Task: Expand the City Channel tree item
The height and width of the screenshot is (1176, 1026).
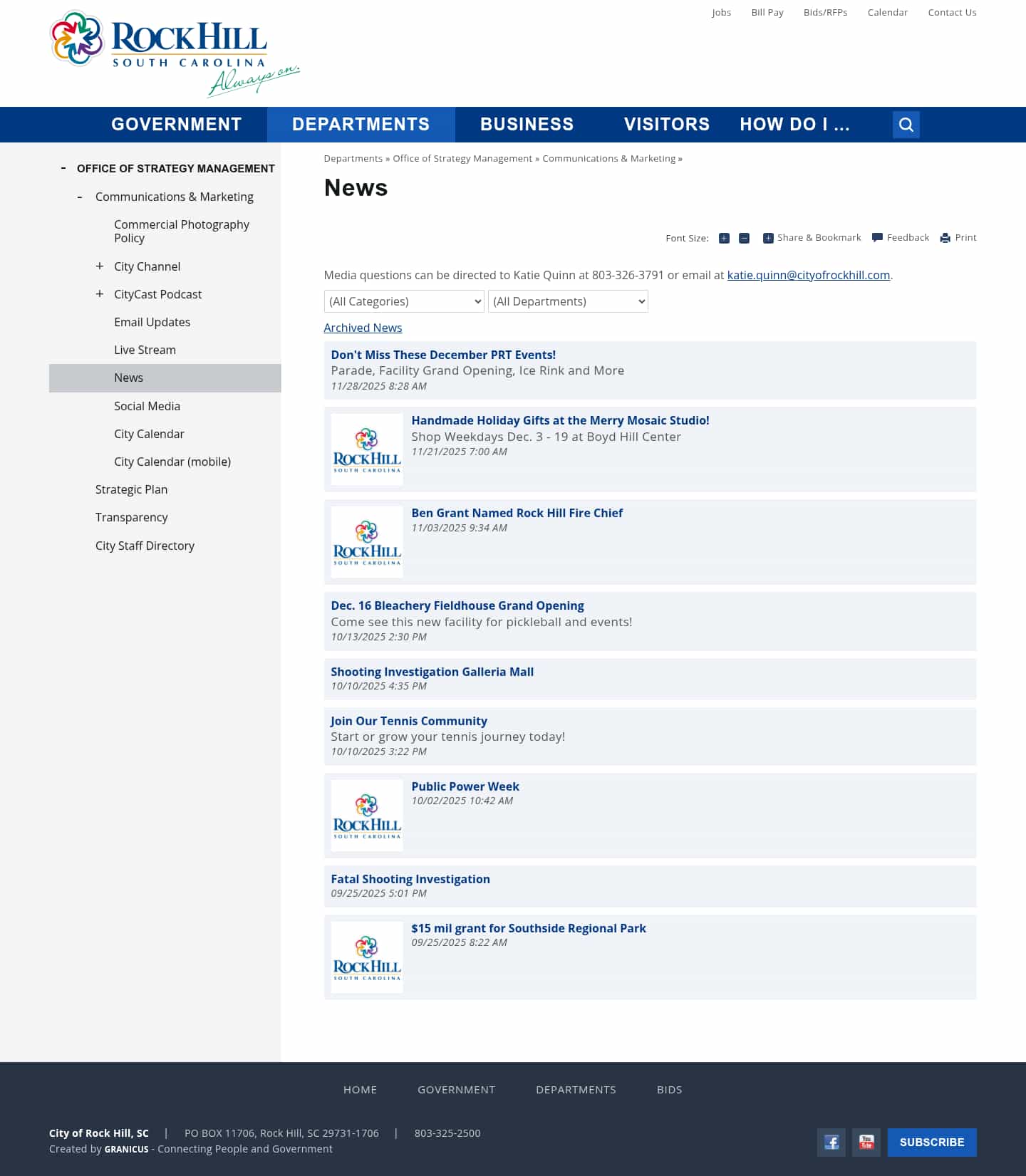Action: 100,266
